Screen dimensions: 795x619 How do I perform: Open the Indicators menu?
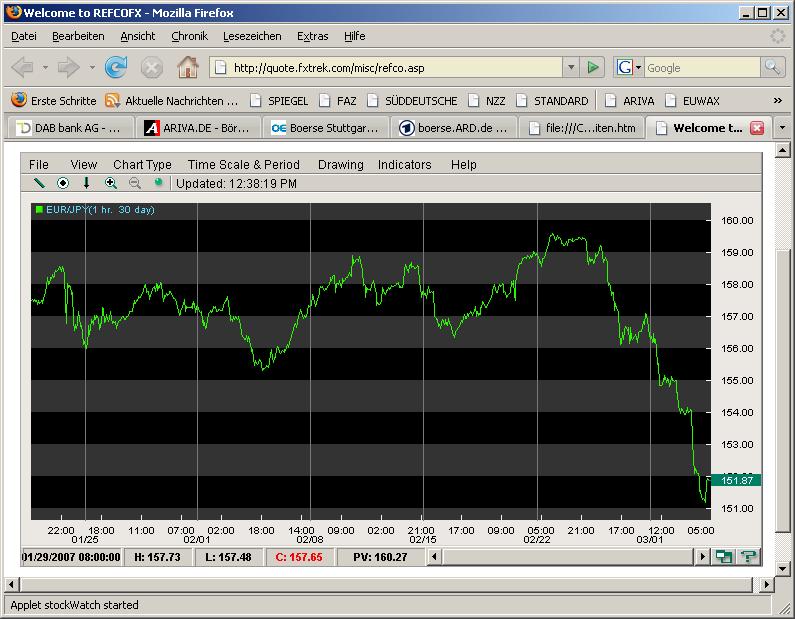click(x=404, y=164)
